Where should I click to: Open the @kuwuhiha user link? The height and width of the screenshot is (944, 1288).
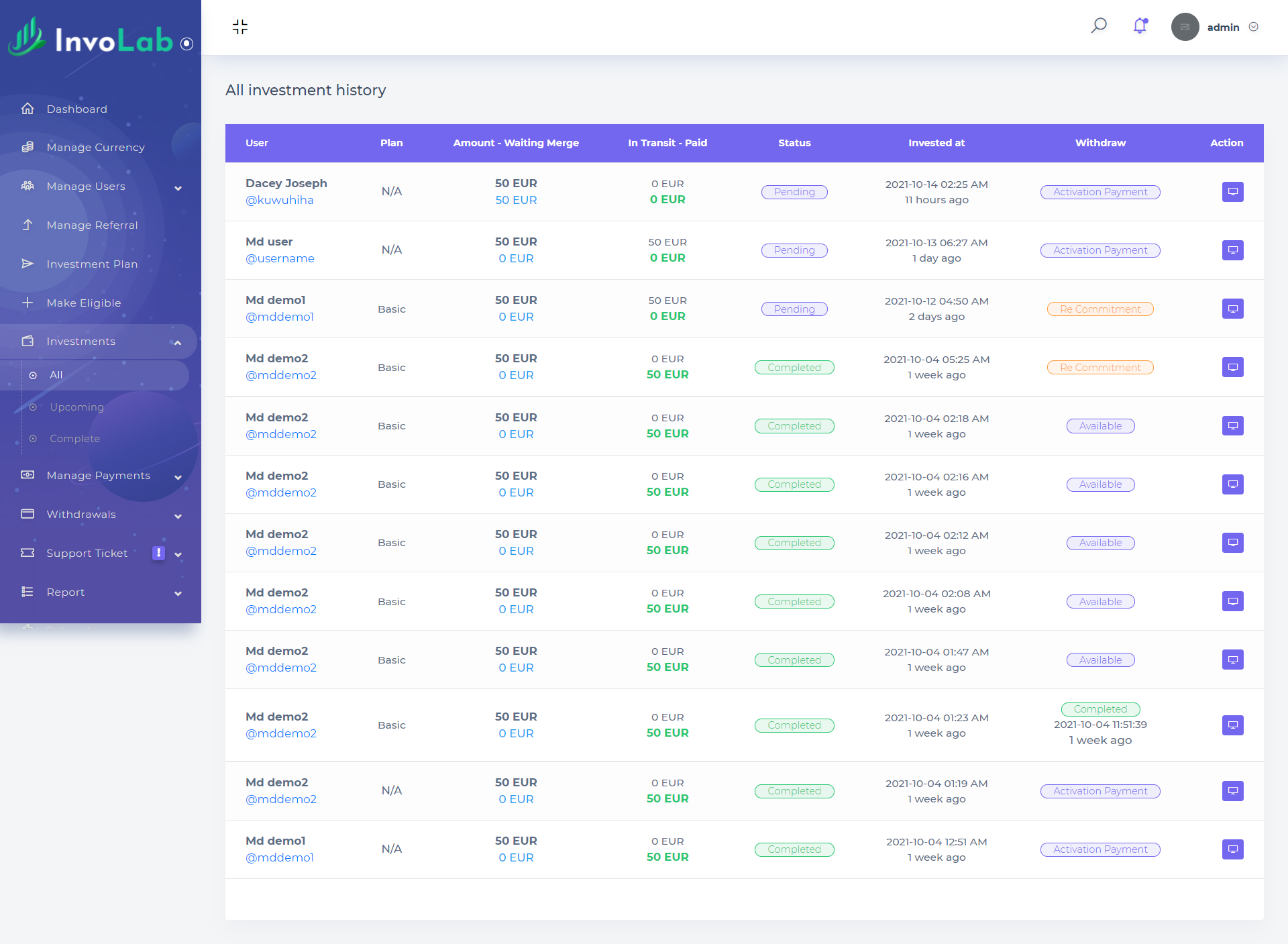tap(279, 200)
